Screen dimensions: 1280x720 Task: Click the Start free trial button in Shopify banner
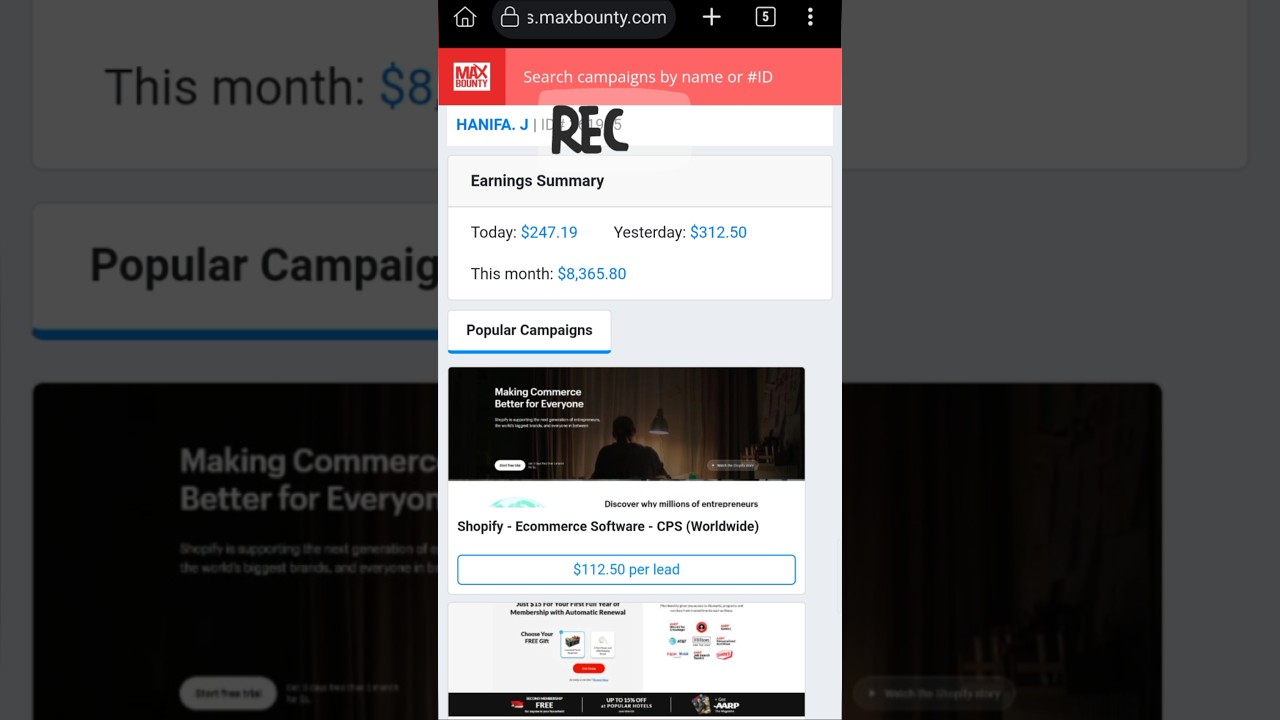tap(510, 465)
